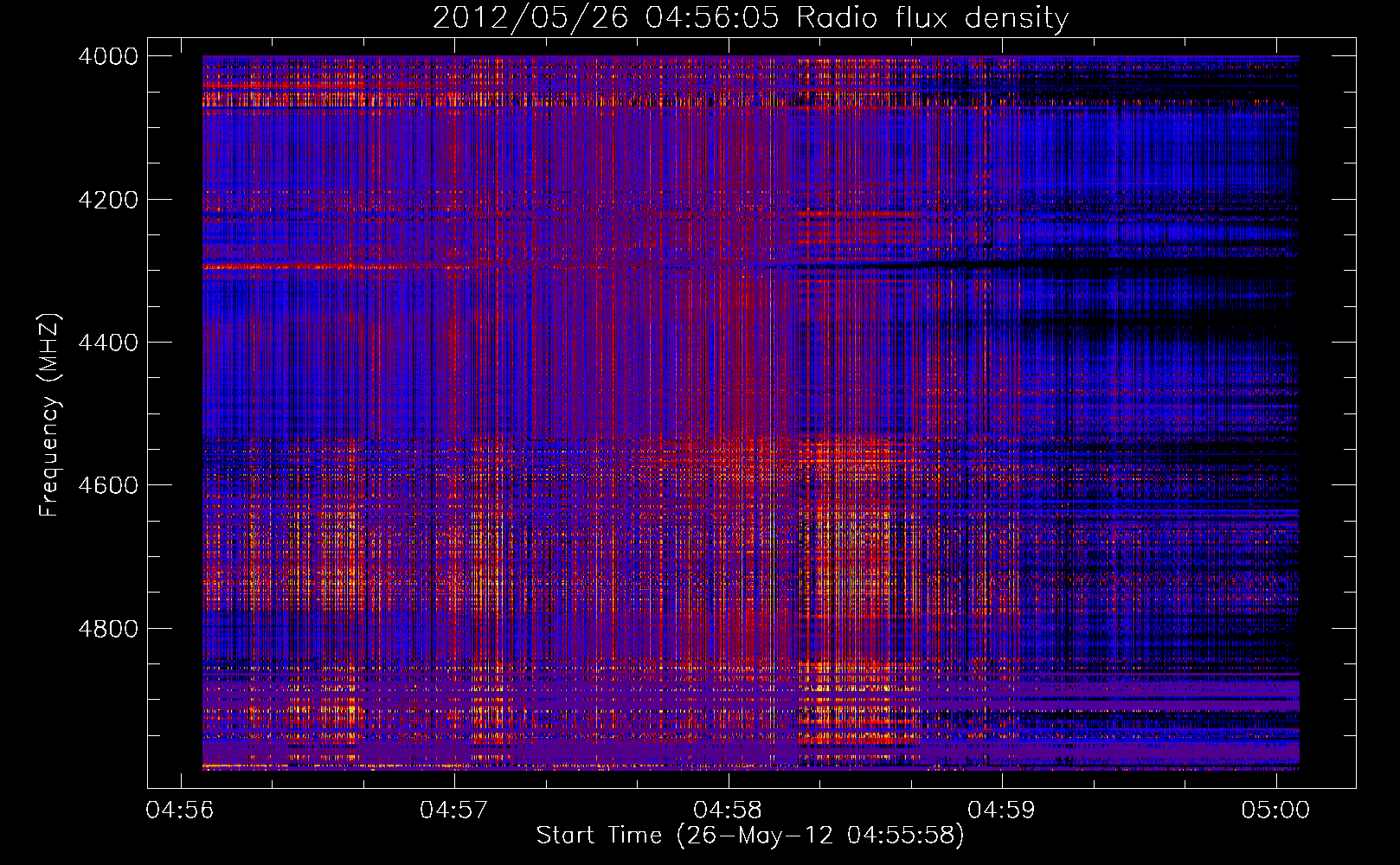Select the 4800 frequency axis label
This screenshot has height=865, width=1400.
[108, 629]
